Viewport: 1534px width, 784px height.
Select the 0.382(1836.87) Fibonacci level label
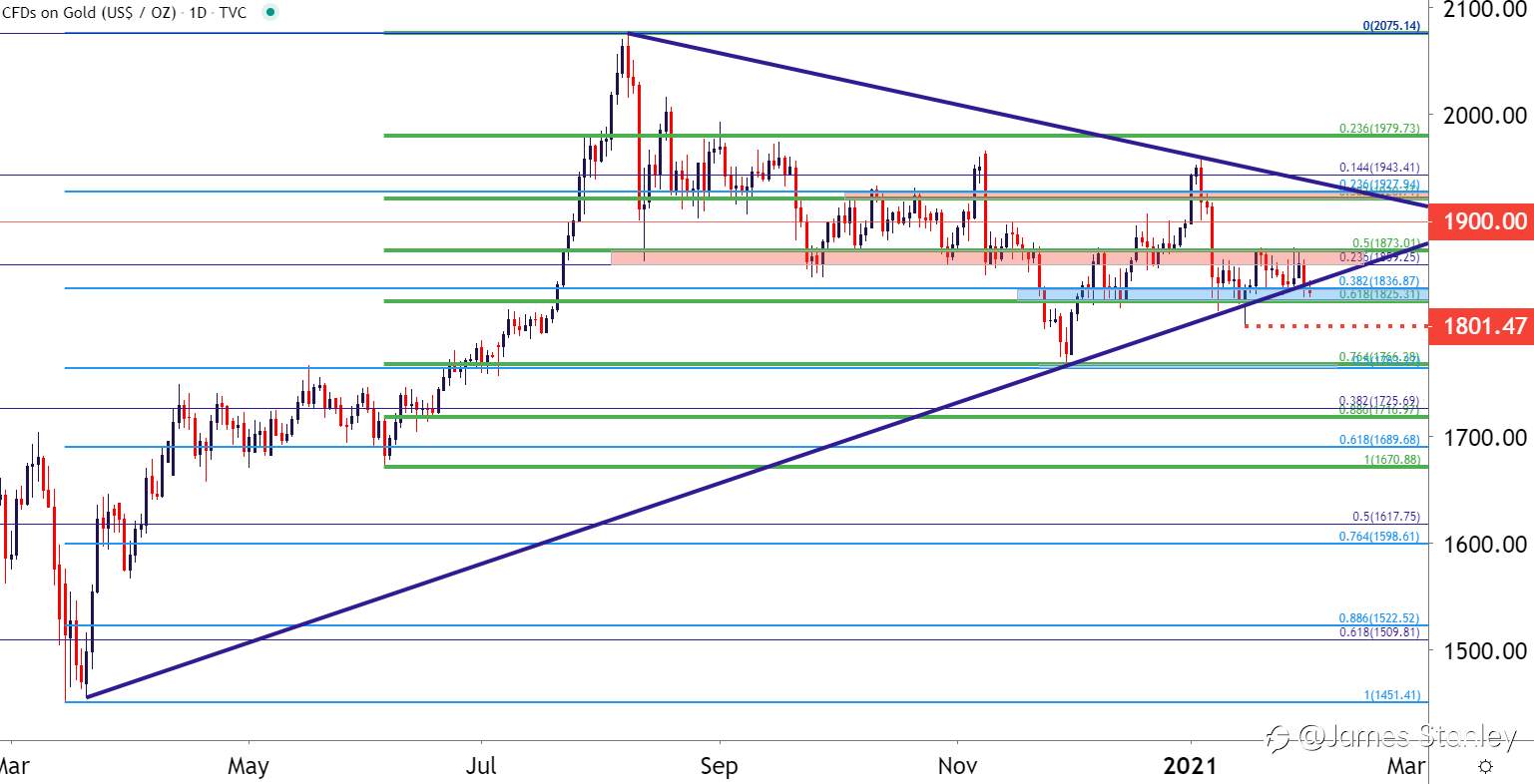(x=1379, y=282)
